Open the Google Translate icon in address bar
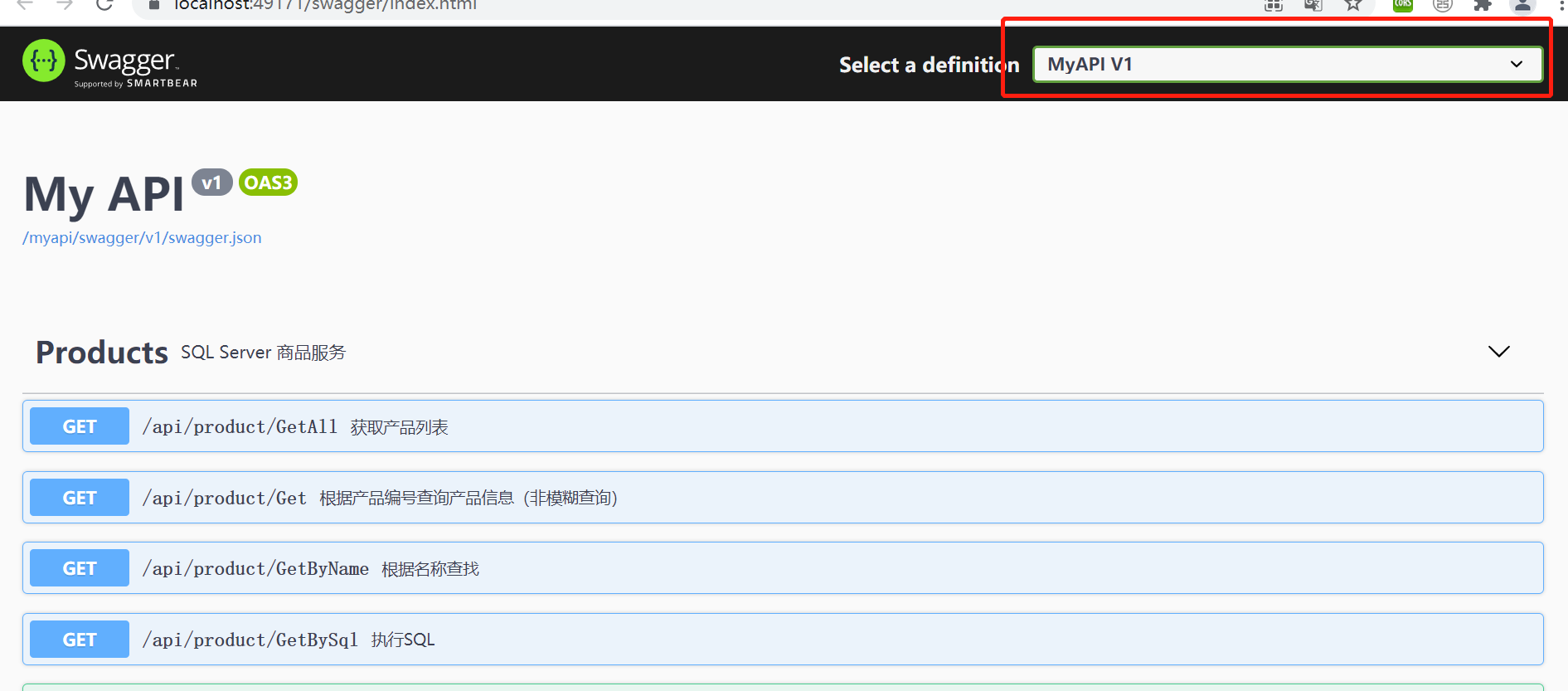 point(1313,5)
